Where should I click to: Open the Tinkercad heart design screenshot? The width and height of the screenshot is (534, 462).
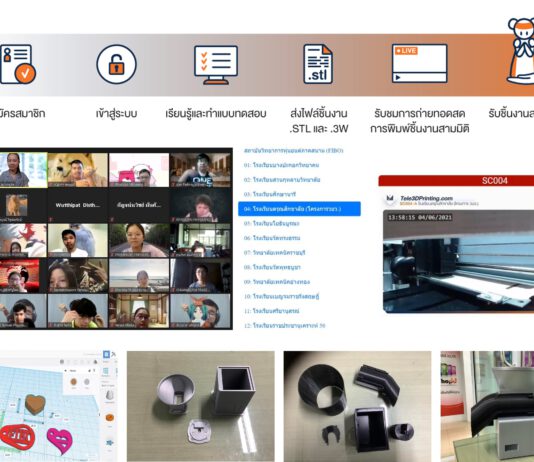point(58,406)
